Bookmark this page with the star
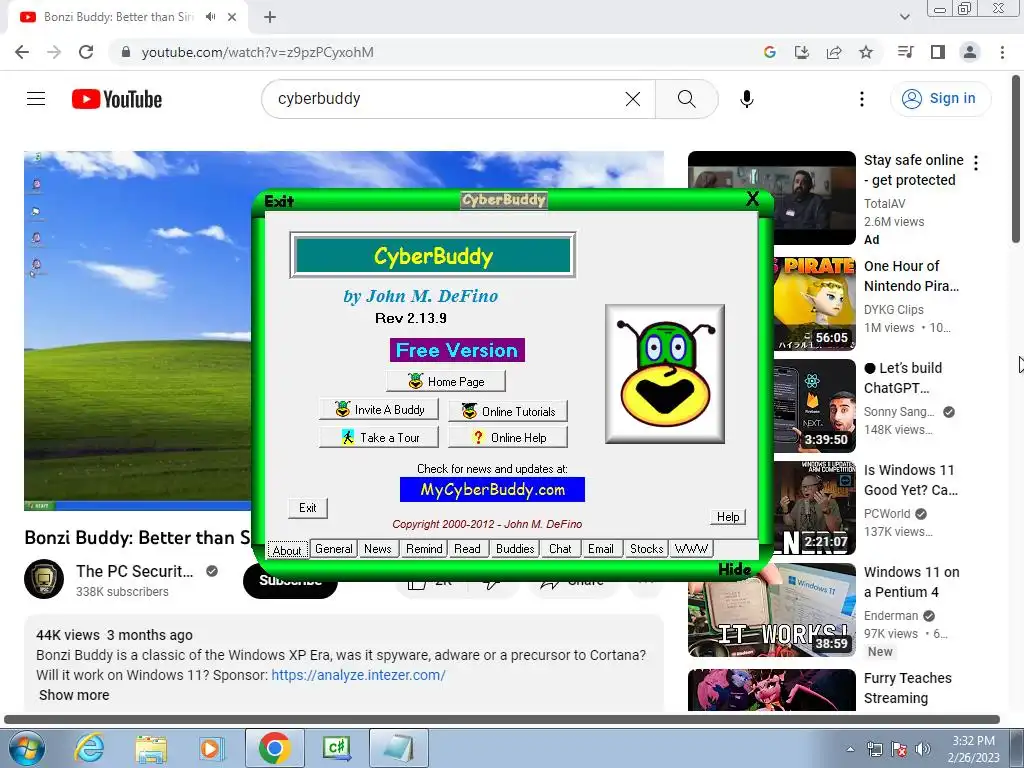 tap(866, 52)
